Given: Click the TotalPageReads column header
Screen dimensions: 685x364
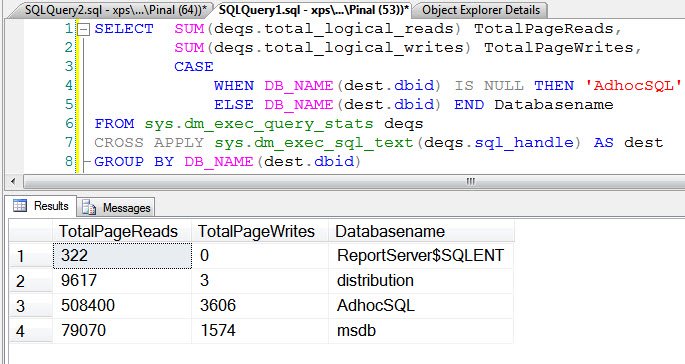Looking at the screenshot, I should 122,231.
